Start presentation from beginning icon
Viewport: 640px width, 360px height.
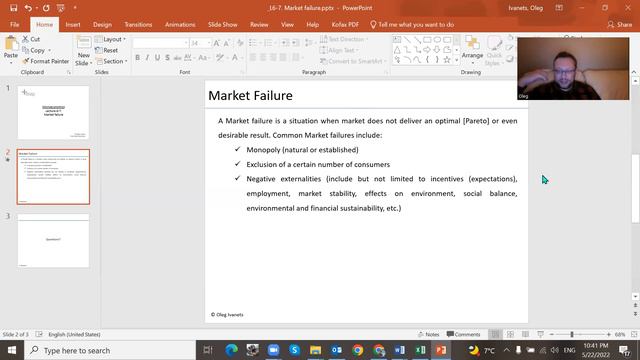[x=60, y=8]
